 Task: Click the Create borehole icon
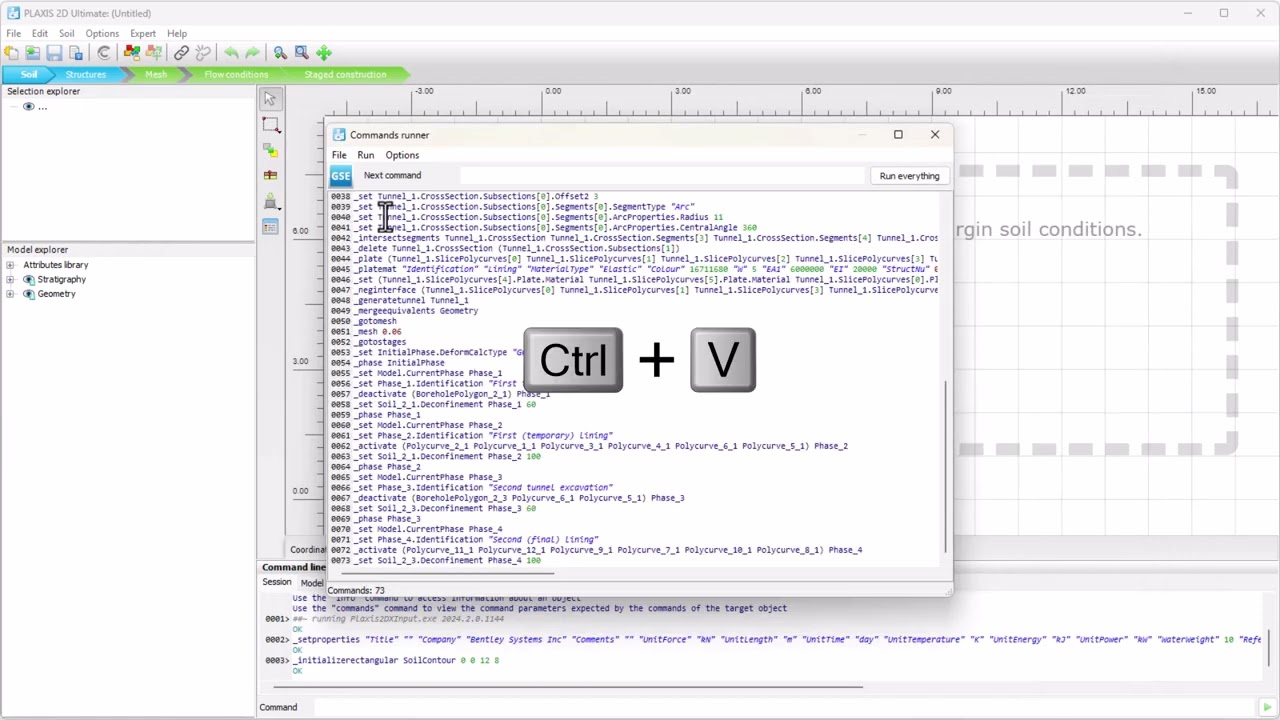point(270,176)
